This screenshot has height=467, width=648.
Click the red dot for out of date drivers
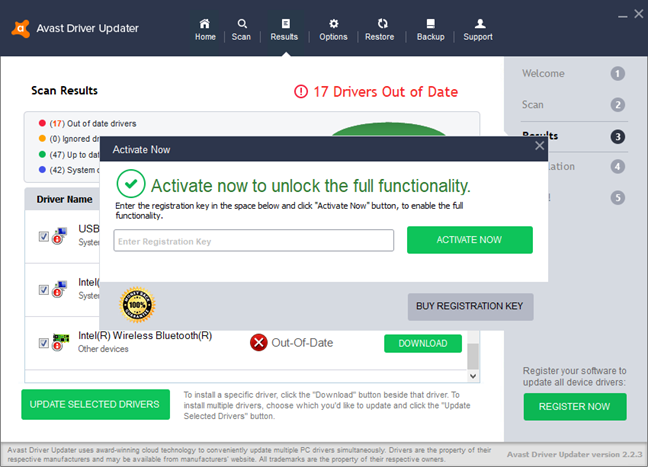coord(42,123)
